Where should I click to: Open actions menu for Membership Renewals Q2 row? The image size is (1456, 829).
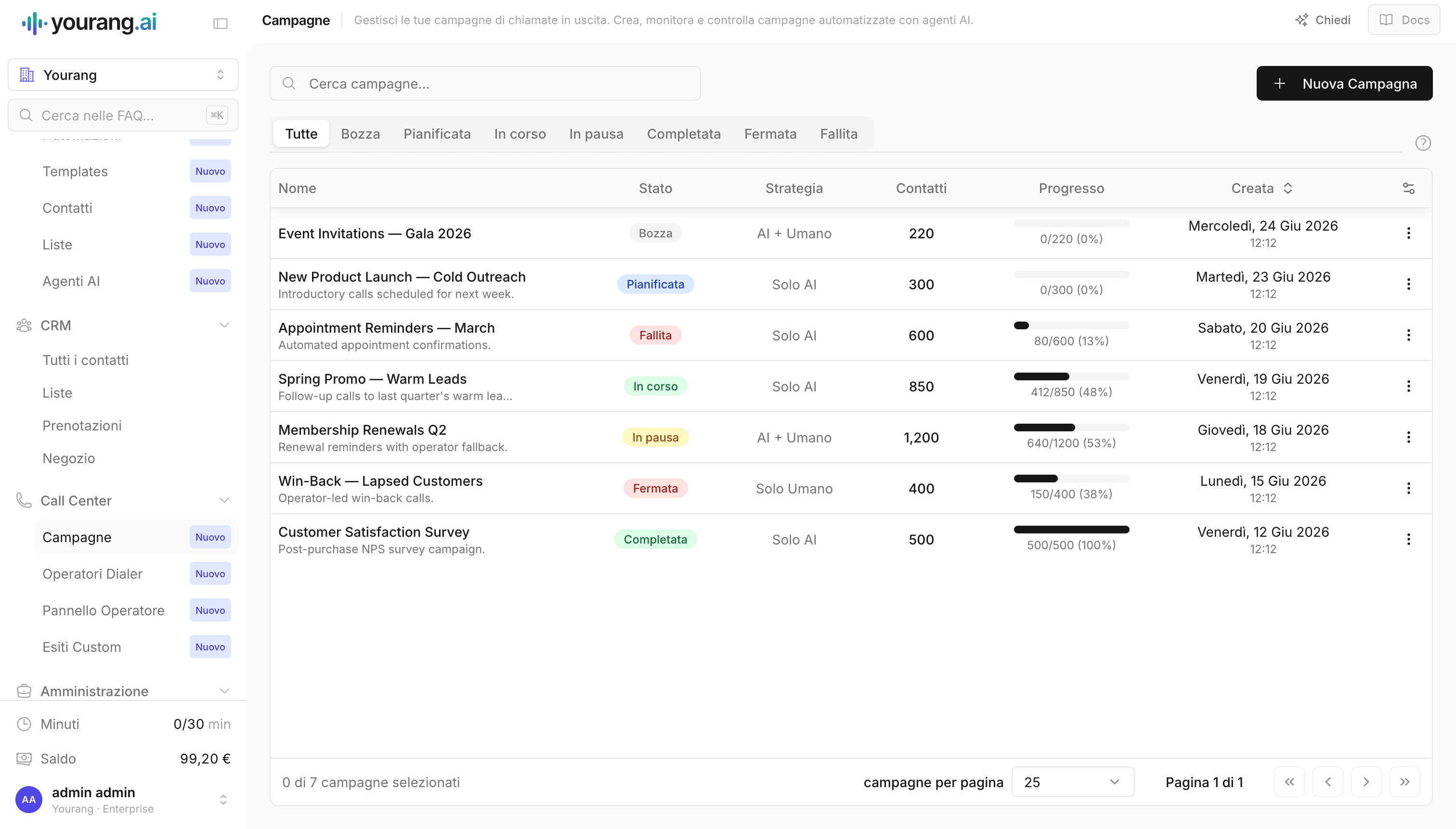[x=1408, y=437]
